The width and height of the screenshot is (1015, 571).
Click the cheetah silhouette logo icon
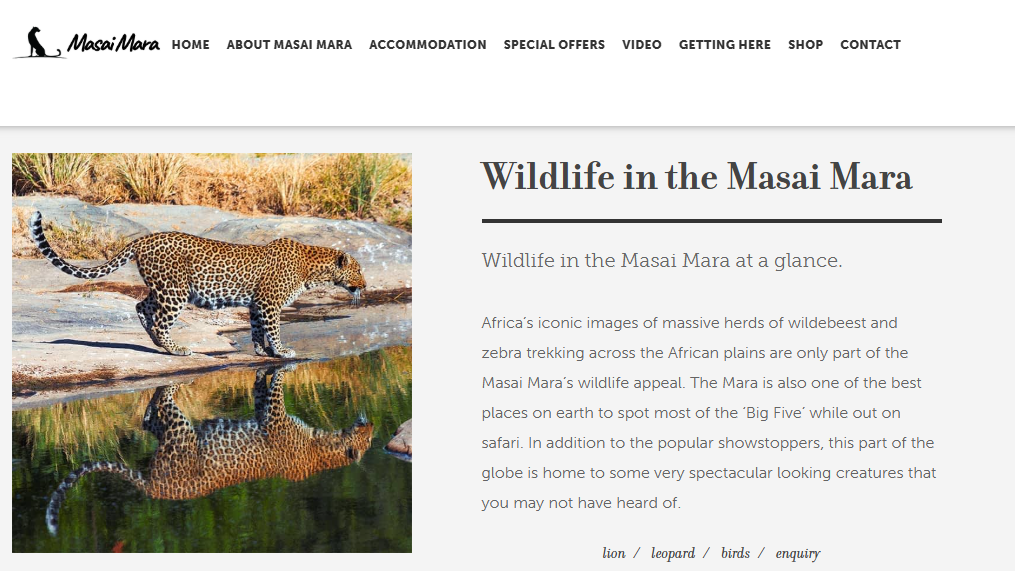tap(37, 43)
